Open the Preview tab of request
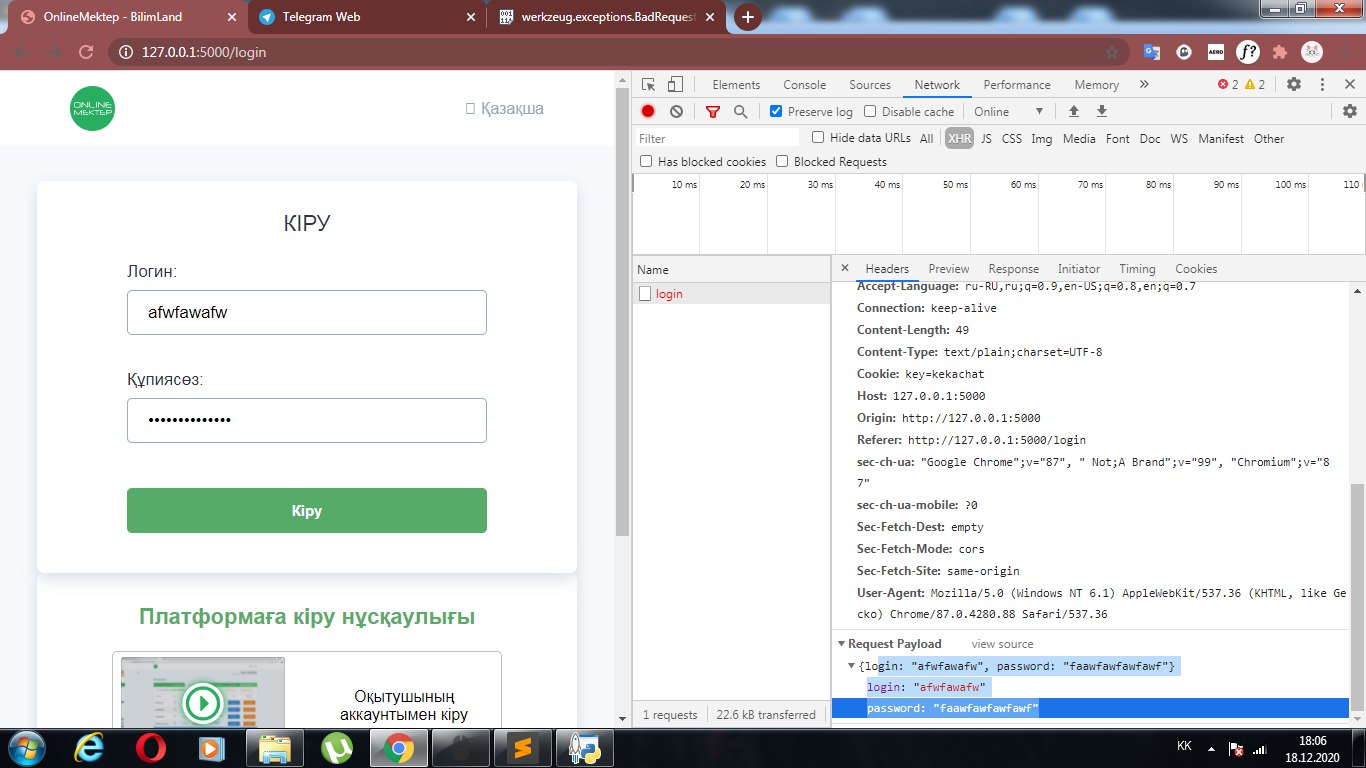This screenshot has height=768, width=1366. pos(949,269)
